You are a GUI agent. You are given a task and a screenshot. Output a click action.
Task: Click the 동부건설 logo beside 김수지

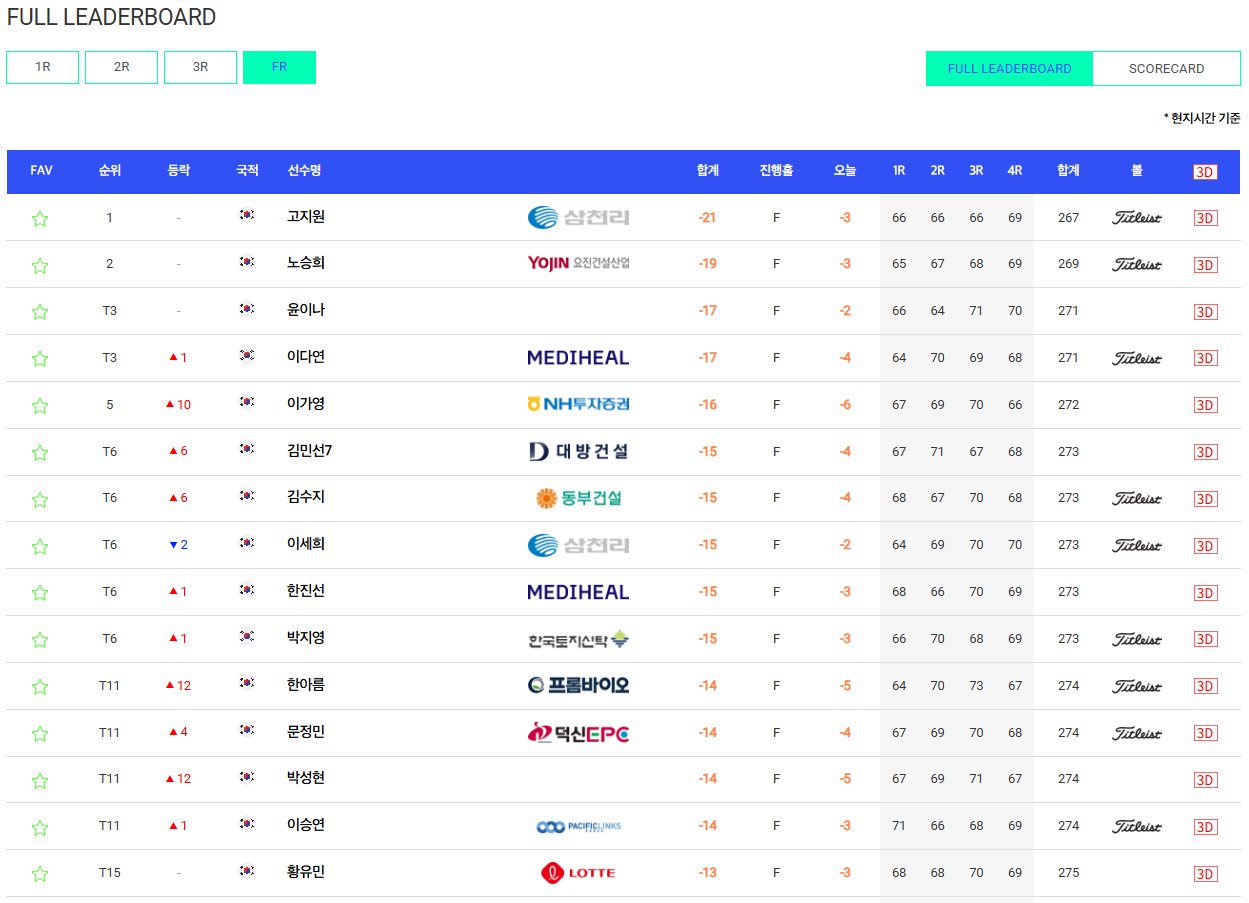(576, 498)
